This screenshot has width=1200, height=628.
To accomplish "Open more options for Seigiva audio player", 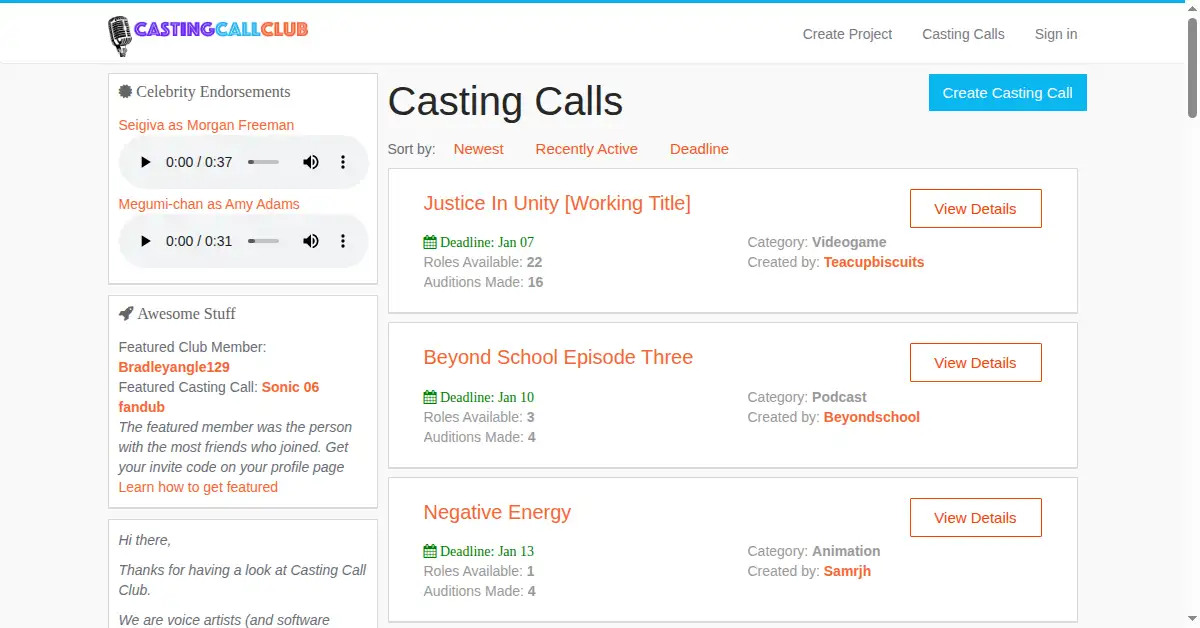I will point(343,162).
